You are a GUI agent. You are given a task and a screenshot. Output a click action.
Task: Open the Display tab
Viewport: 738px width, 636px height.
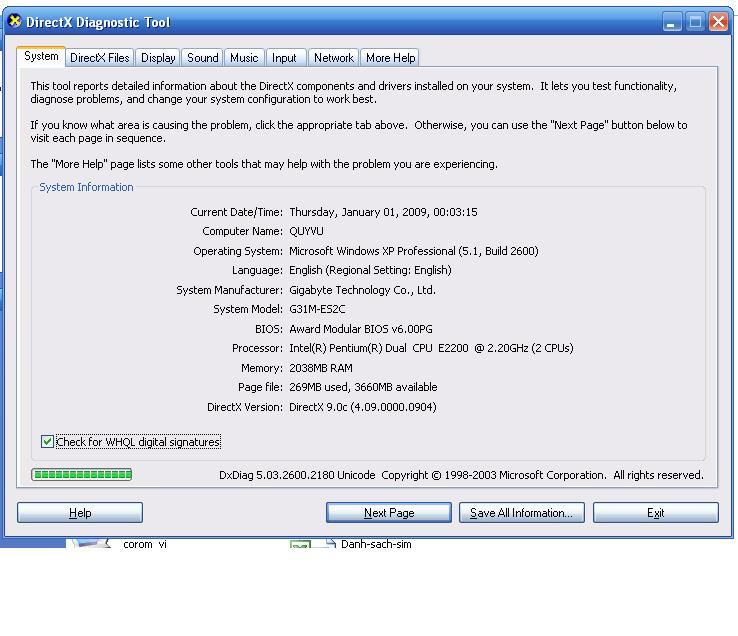[158, 58]
